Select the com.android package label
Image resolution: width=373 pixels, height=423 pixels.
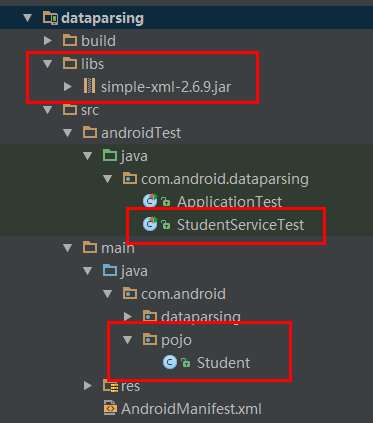tap(183, 294)
